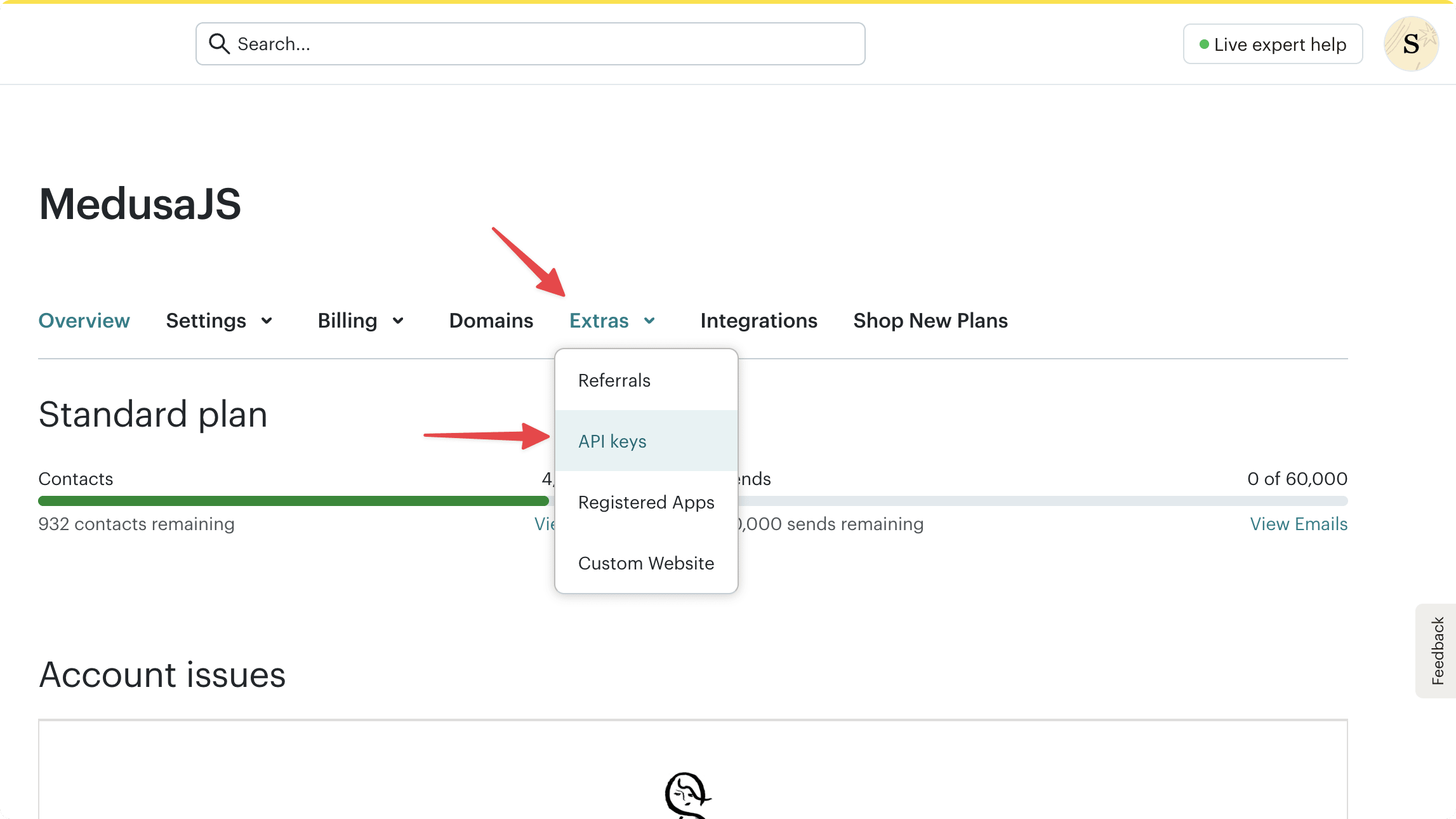
Task: Choose Referrals in the dropdown
Action: click(x=614, y=380)
